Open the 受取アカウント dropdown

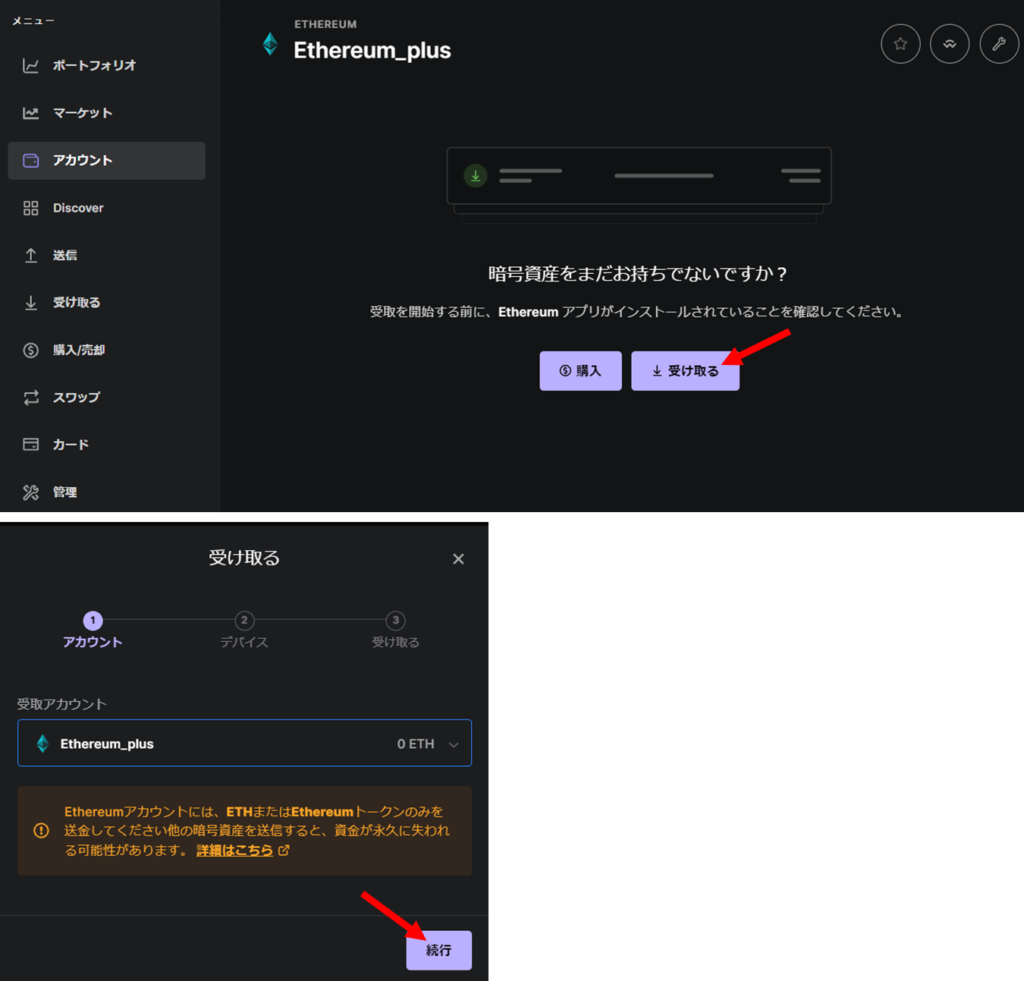[x=244, y=743]
